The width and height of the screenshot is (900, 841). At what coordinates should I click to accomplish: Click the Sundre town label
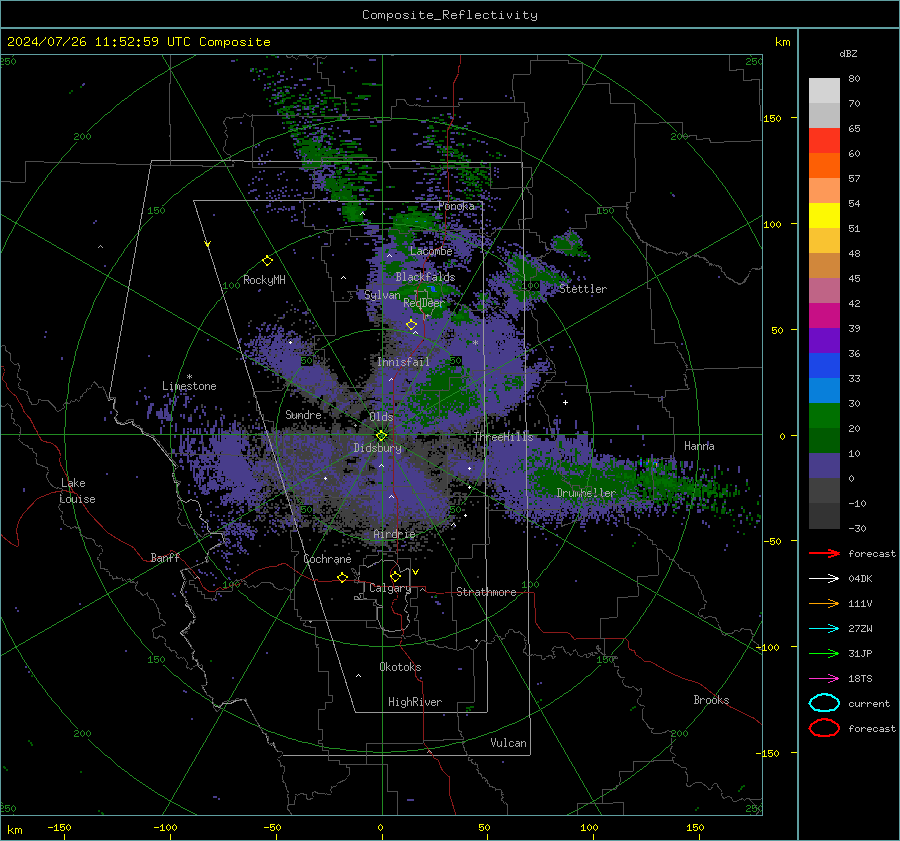pos(303,414)
